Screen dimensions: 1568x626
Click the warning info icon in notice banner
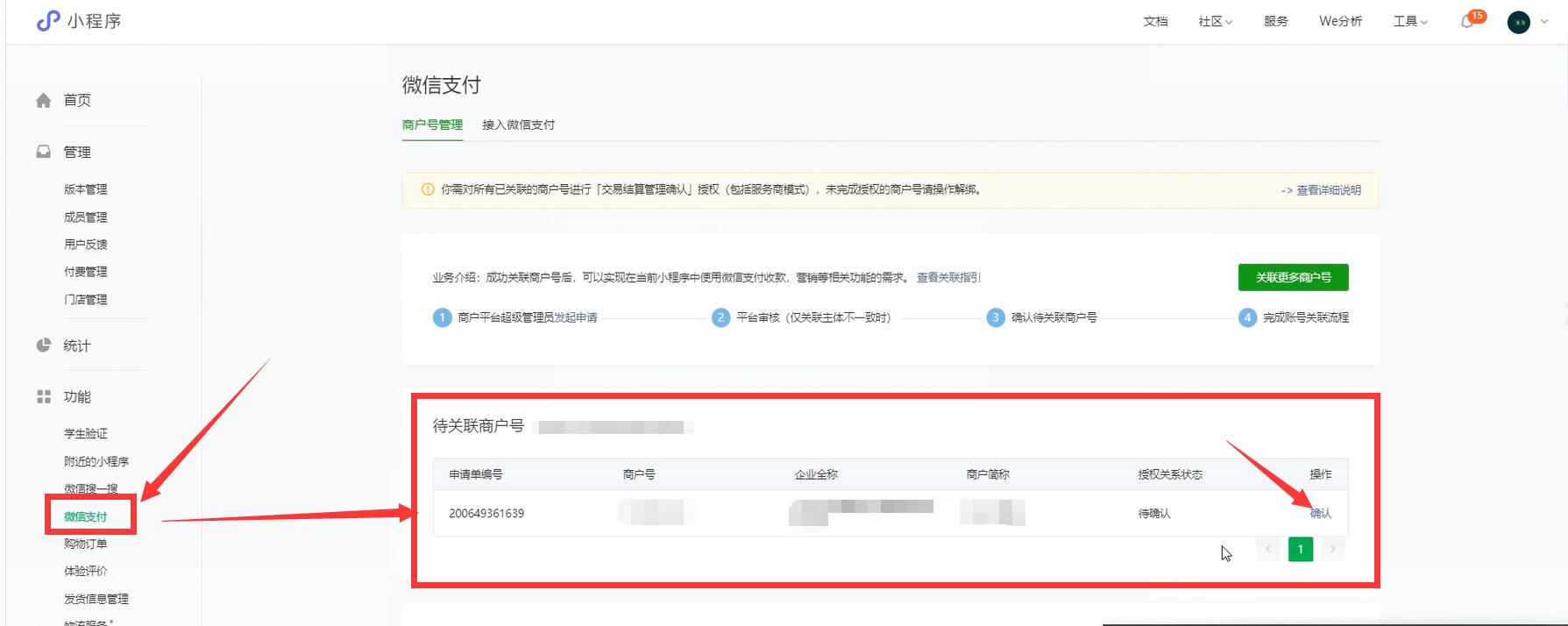click(428, 189)
